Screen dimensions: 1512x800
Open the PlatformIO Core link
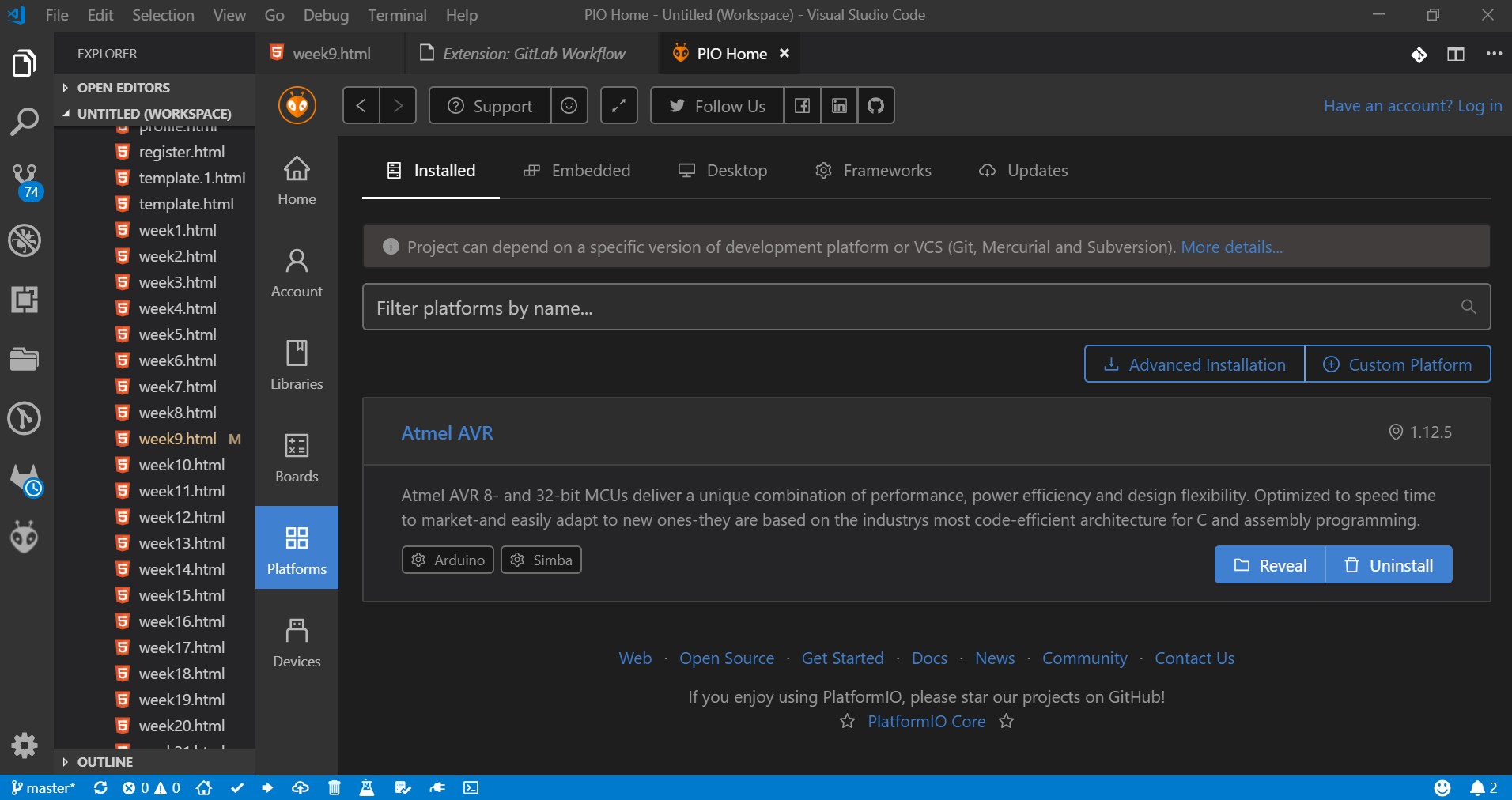(x=927, y=721)
